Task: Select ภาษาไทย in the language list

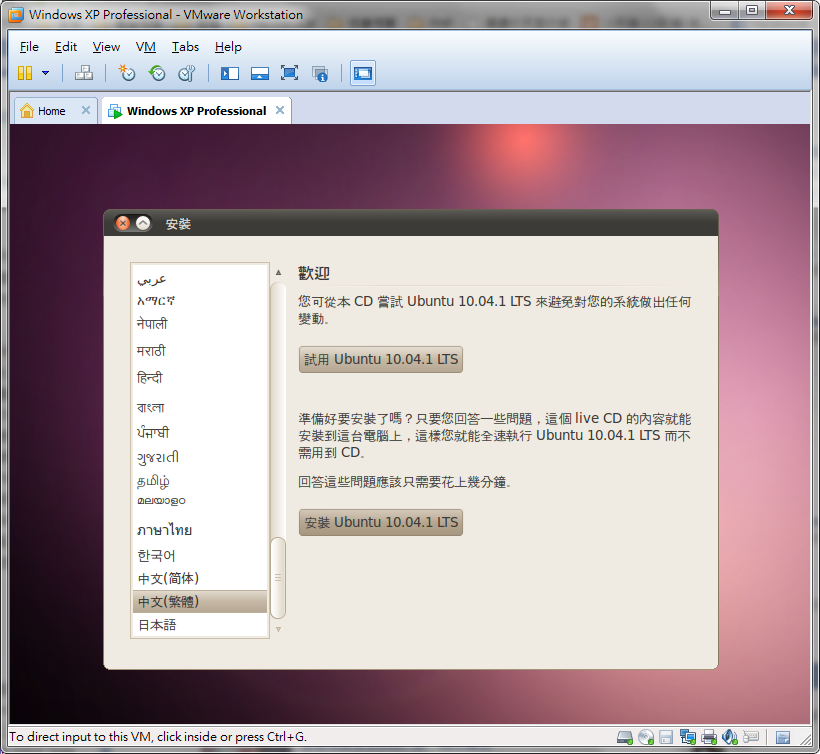Action: (x=200, y=530)
